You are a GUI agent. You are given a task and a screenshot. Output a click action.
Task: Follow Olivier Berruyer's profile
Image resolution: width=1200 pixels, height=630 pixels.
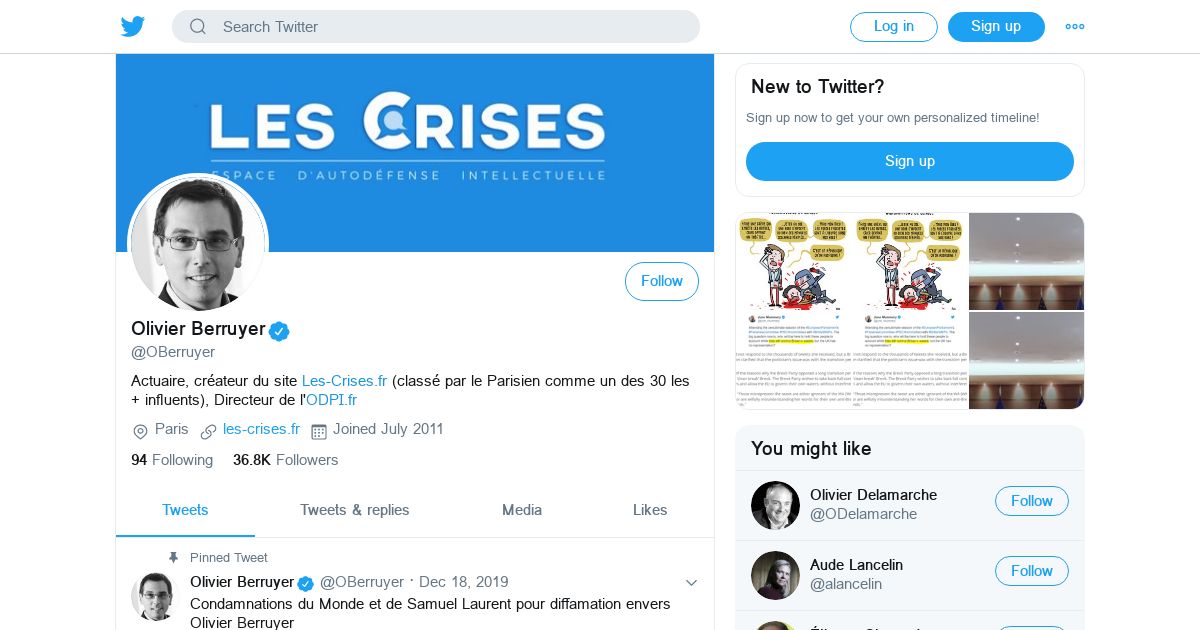tap(662, 282)
